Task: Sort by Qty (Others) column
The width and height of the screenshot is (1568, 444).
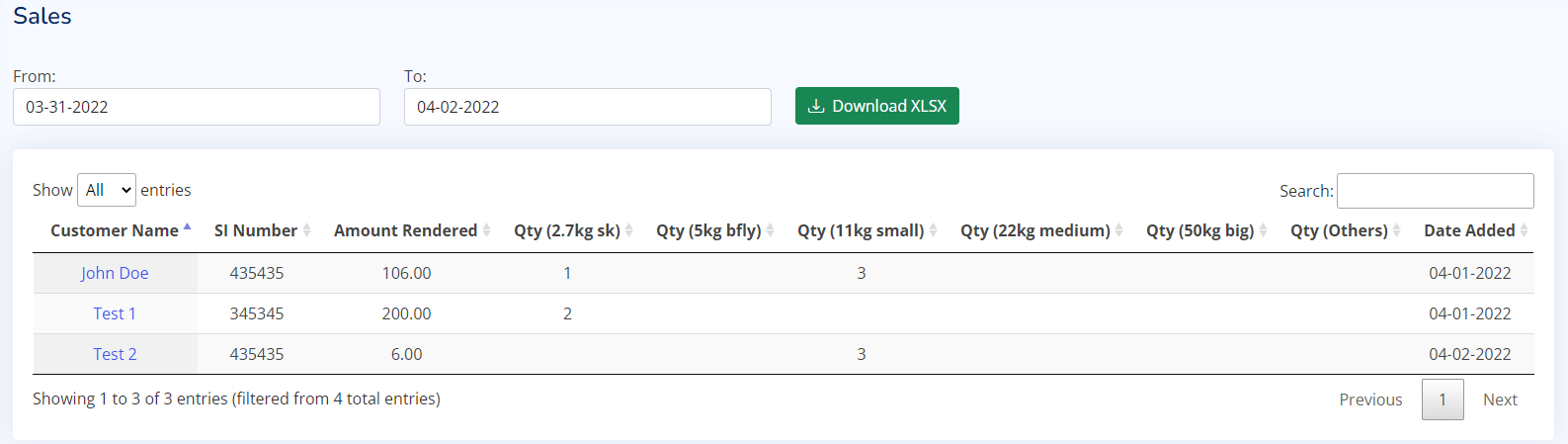Action: [1340, 230]
